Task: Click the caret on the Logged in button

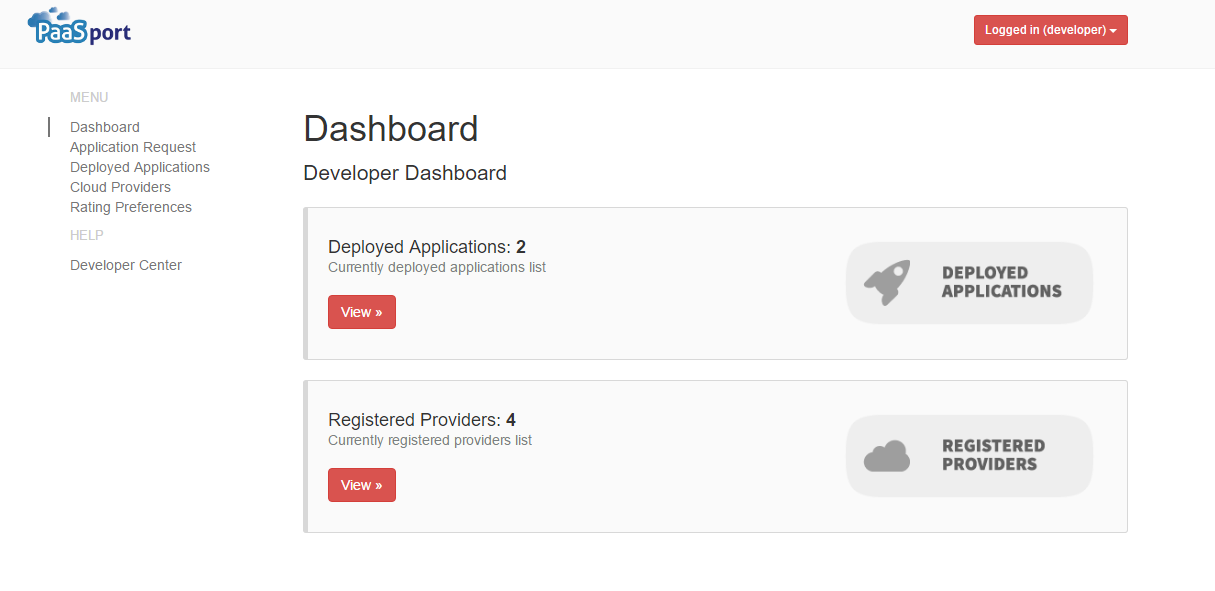Action: (x=1113, y=31)
